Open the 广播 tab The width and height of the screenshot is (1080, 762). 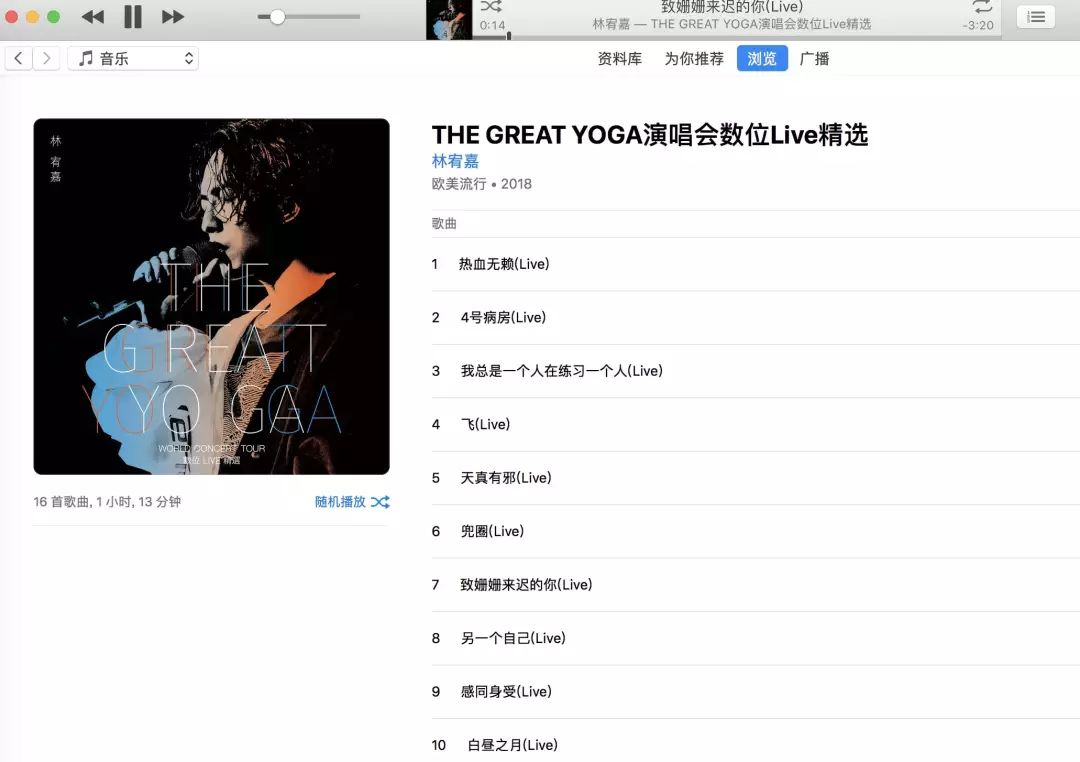click(x=814, y=59)
